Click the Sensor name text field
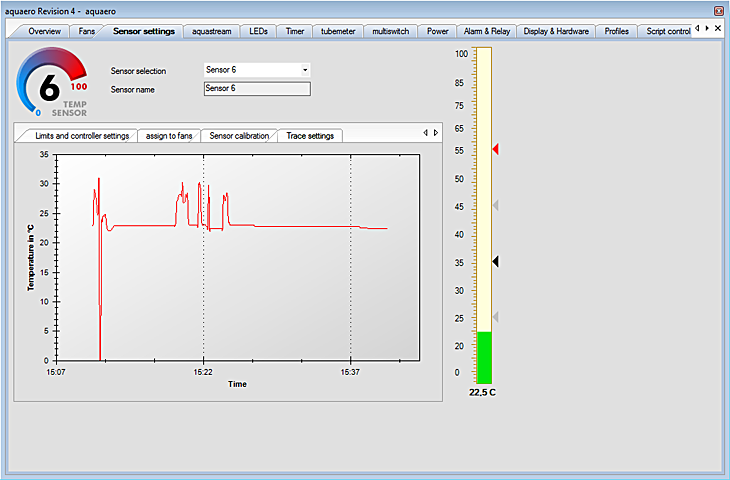Image resolution: width=730 pixels, height=480 pixels. point(257,88)
